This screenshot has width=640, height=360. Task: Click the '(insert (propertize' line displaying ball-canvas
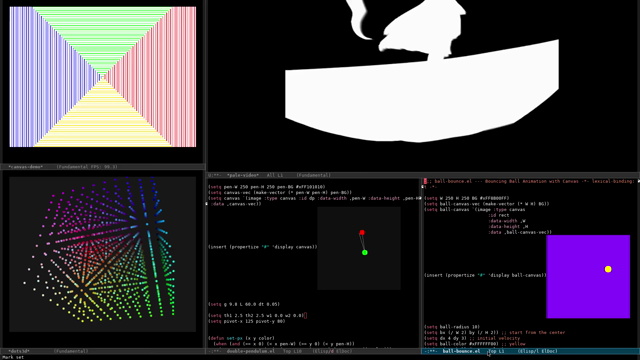tap(485, 275)
